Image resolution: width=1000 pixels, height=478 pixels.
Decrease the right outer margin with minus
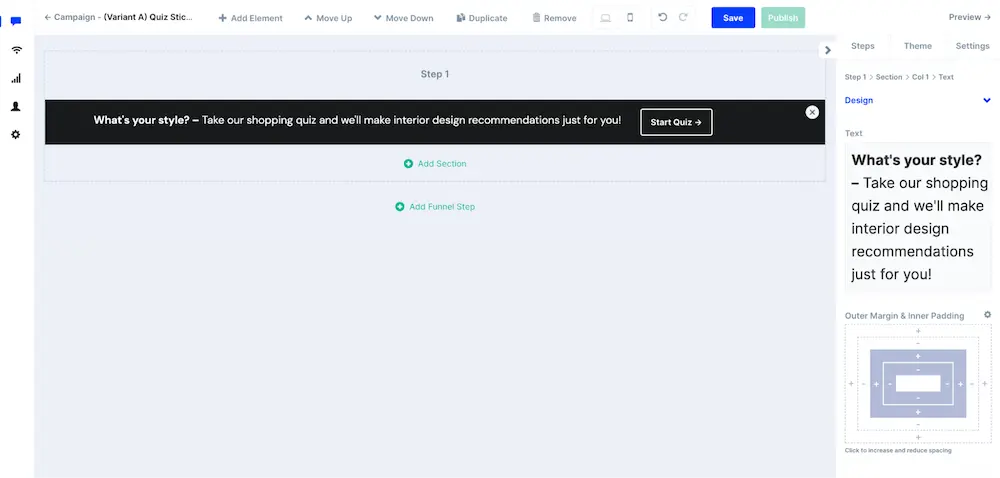point(972,384)
